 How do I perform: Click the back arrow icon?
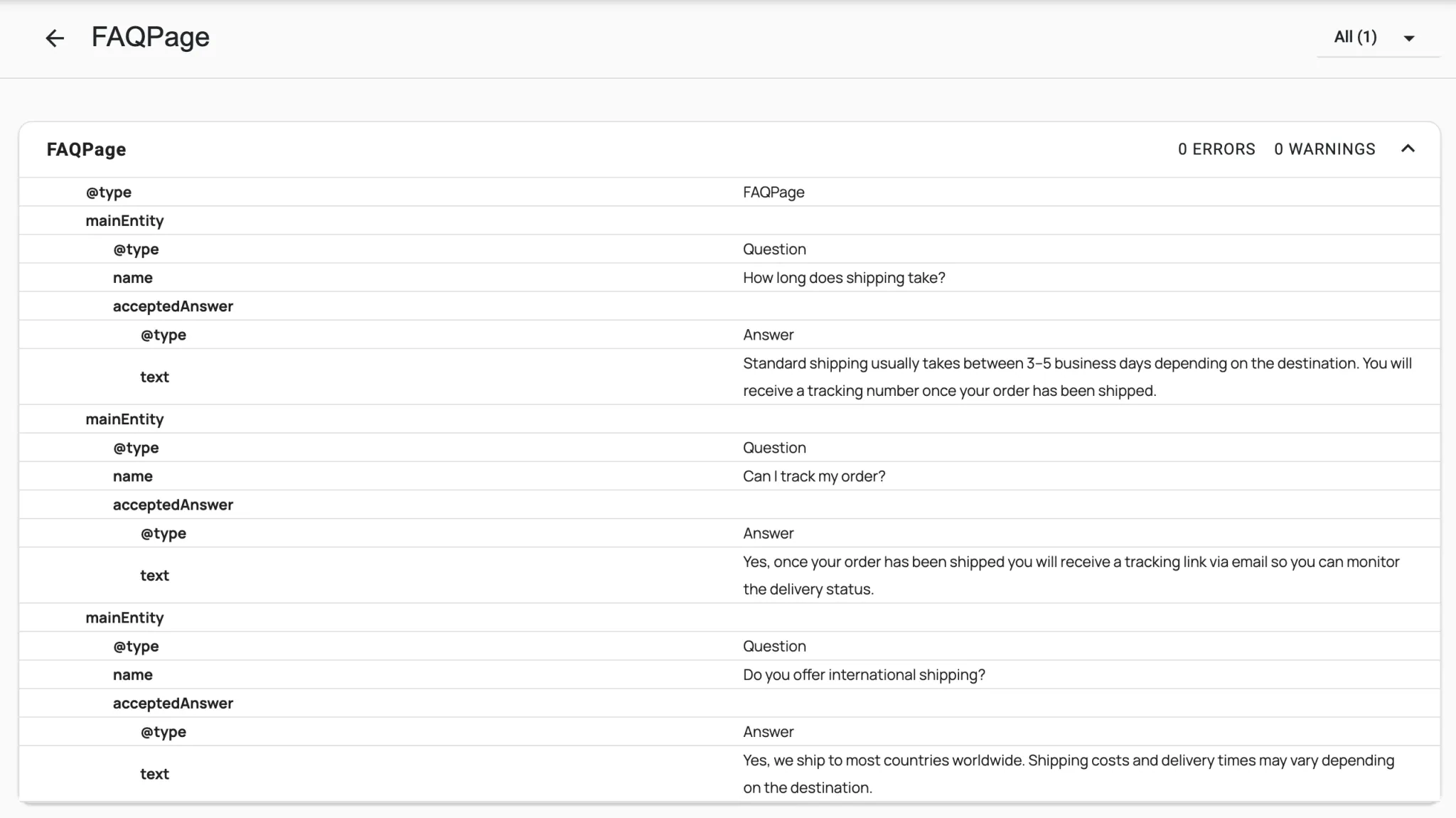pos(55,38)
